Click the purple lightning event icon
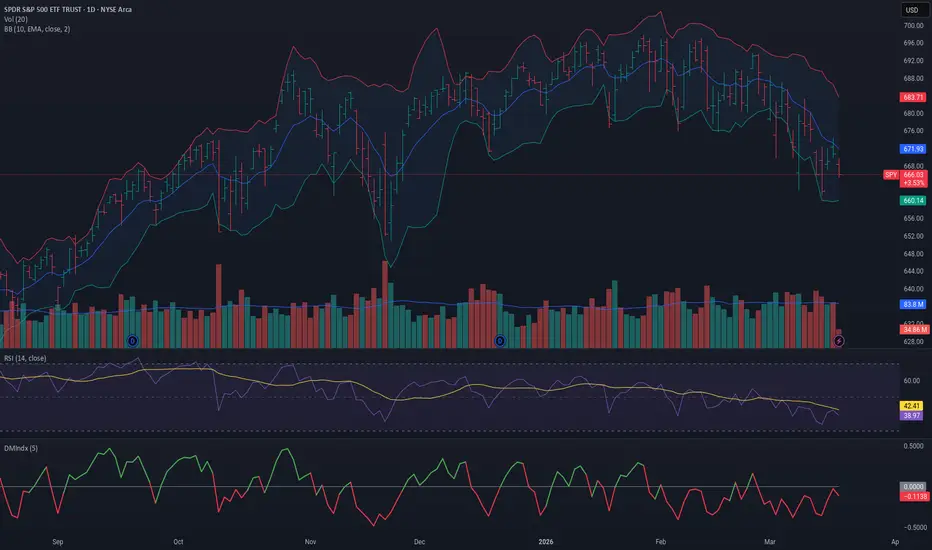 click(839, 341)
